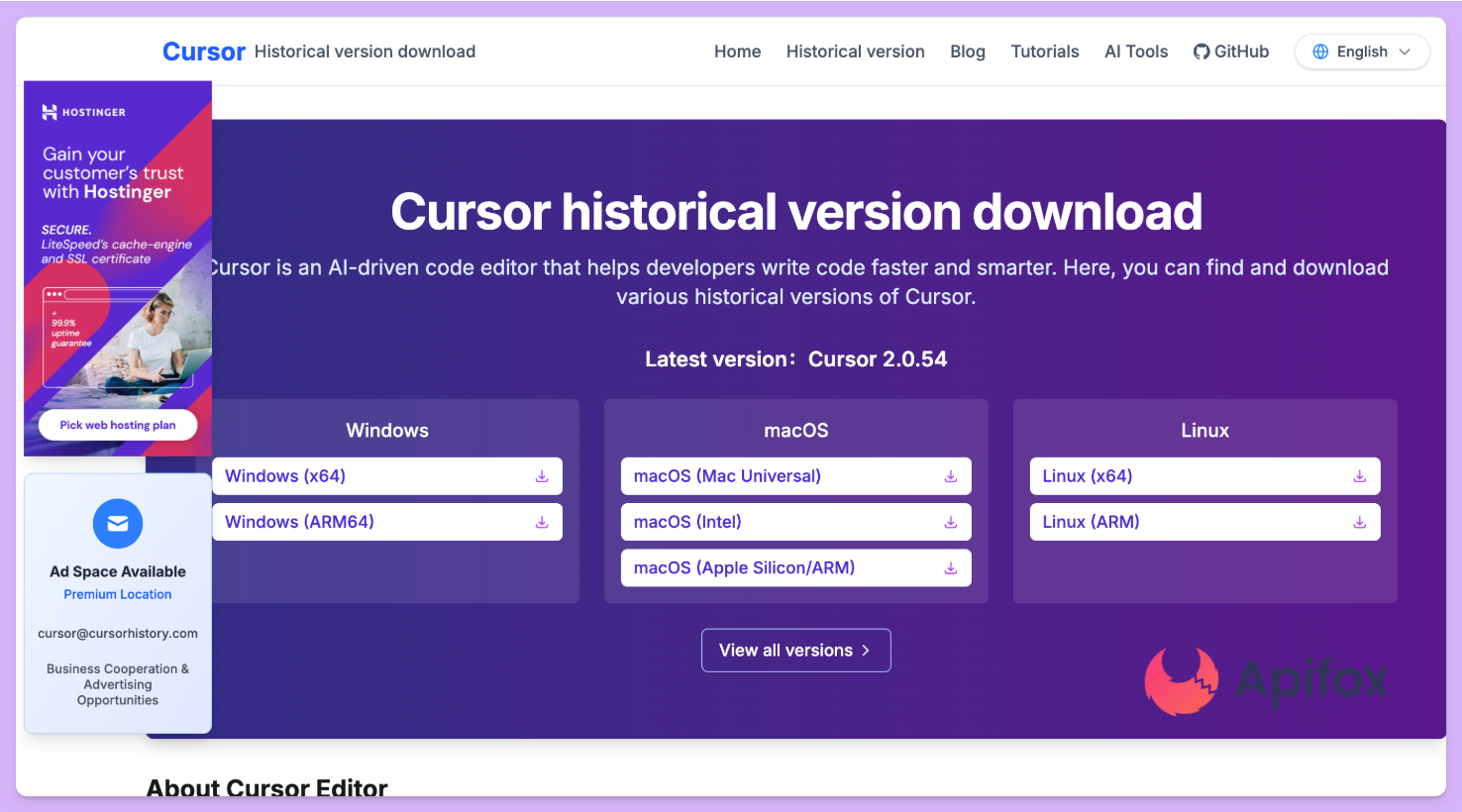Screen dimensions: 1462x812
Task: Open the Blog nav link
Action: pyautogui.click(x=967, y=51)
